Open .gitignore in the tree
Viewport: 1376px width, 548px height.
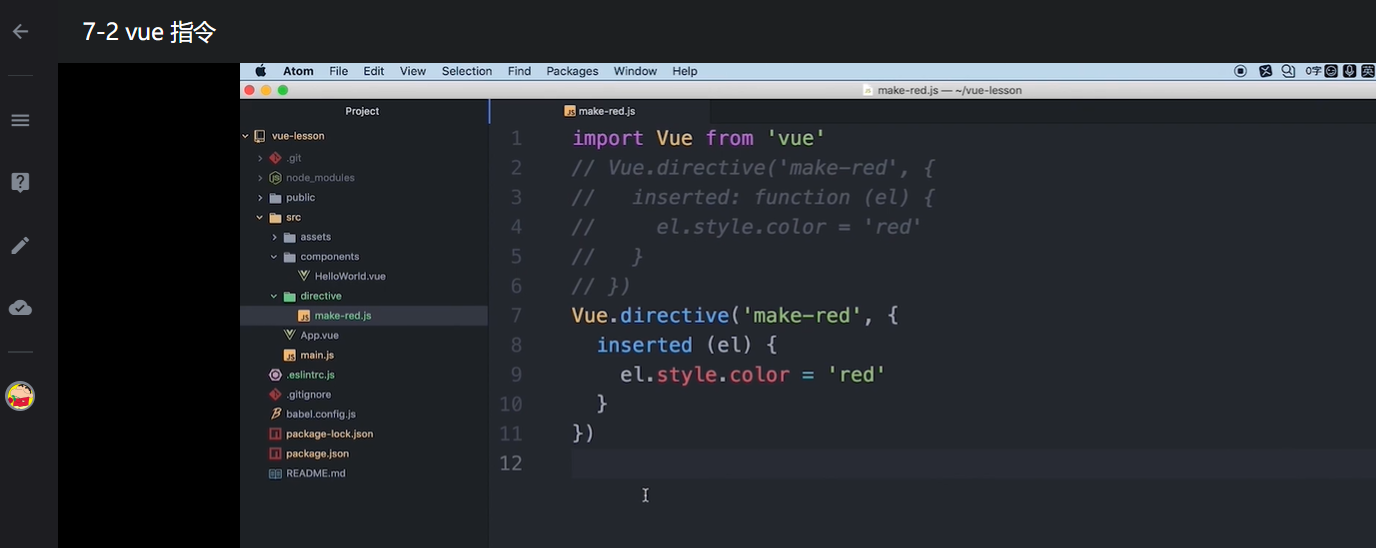[308, 394]
